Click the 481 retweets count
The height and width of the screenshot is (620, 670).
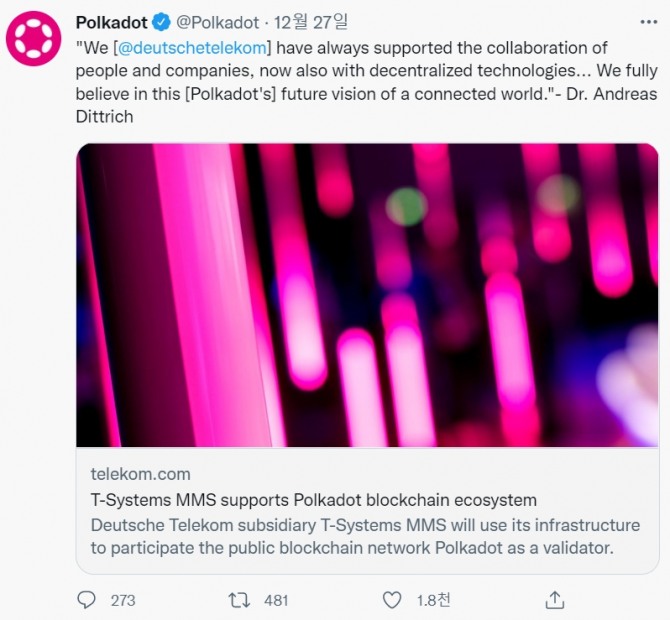tap(275, 600)
